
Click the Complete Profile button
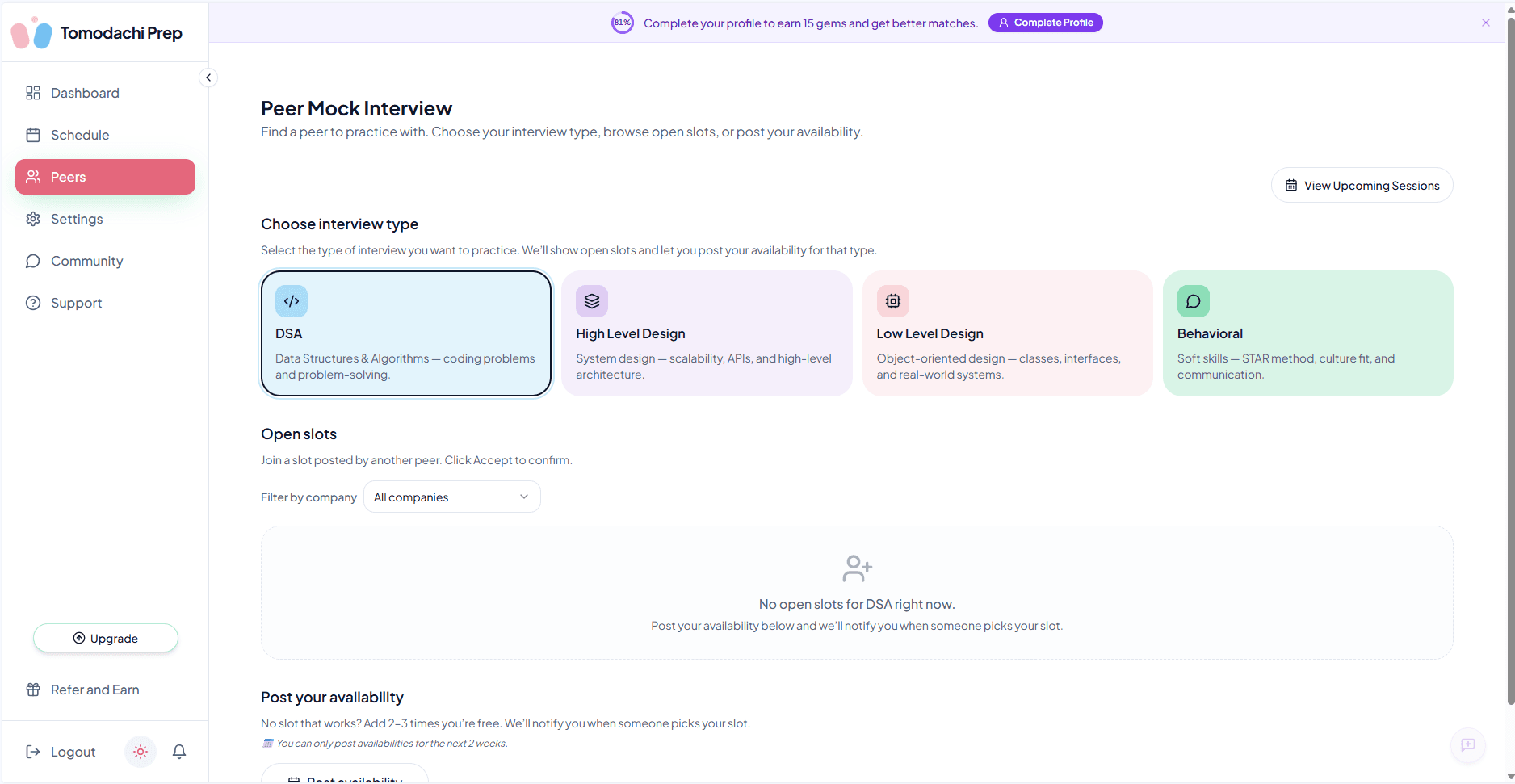(x=1045, y=23)
